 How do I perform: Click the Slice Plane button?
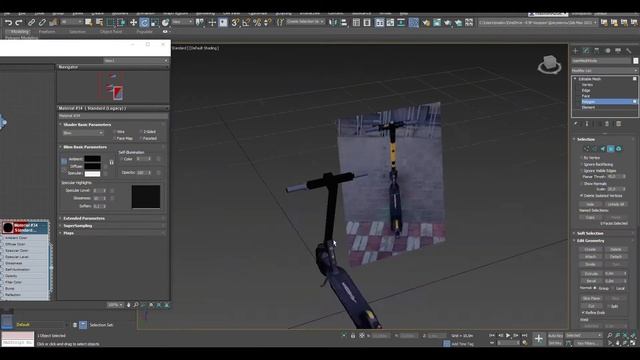[591, 298]
